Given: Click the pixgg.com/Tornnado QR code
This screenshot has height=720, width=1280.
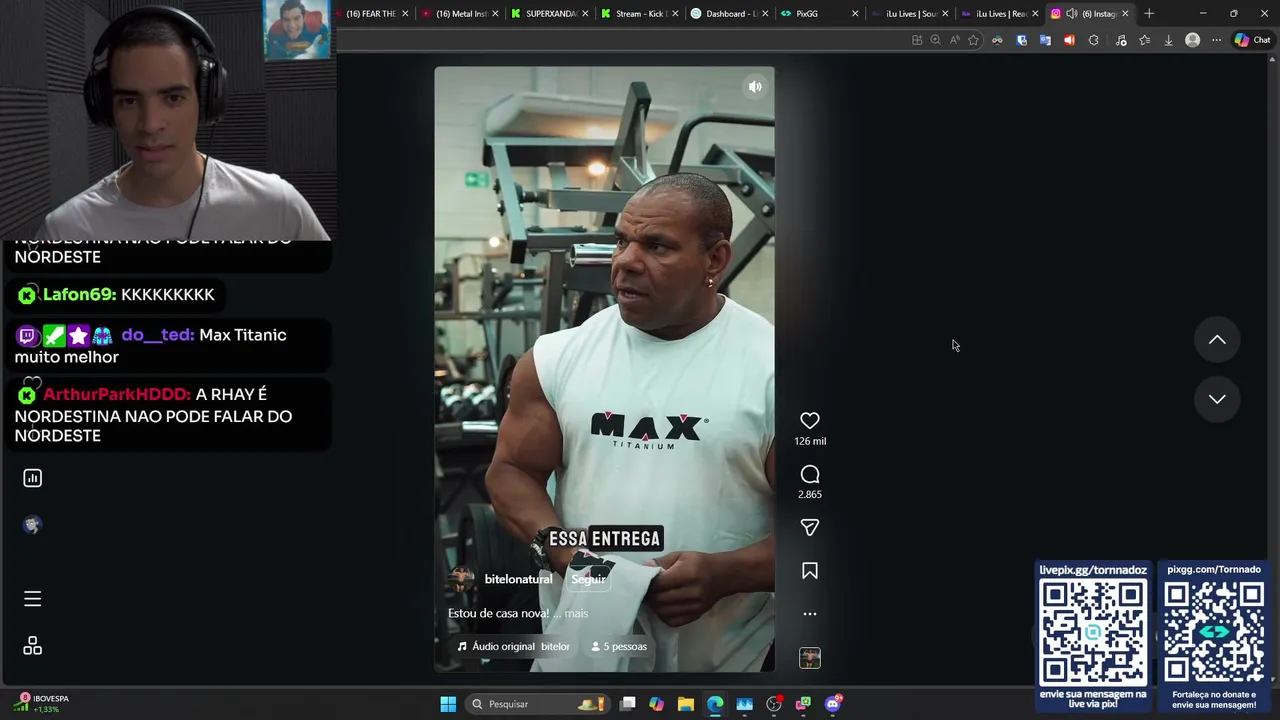Looking at the screenshot, I should 1214,632.
